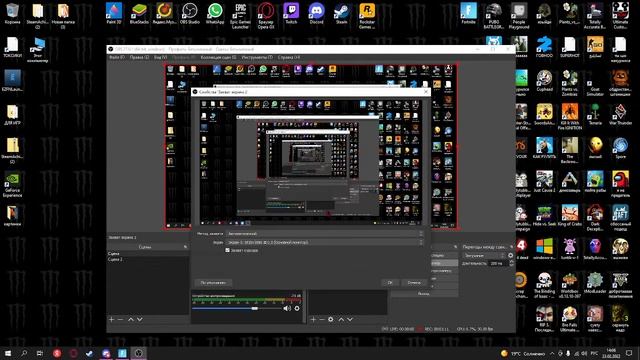Viewport: 640px width, 360px height.
Task: Open GeForce Experience desktop shortcut
Action: 12,184
